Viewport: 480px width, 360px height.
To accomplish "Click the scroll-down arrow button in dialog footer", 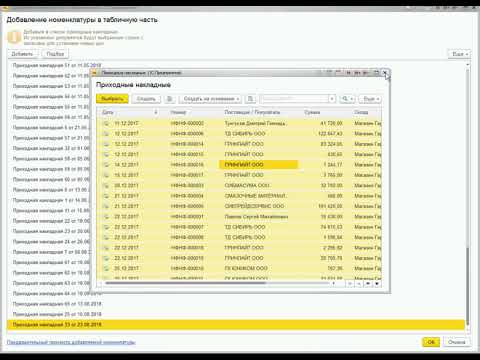I will tap(368, 284).
